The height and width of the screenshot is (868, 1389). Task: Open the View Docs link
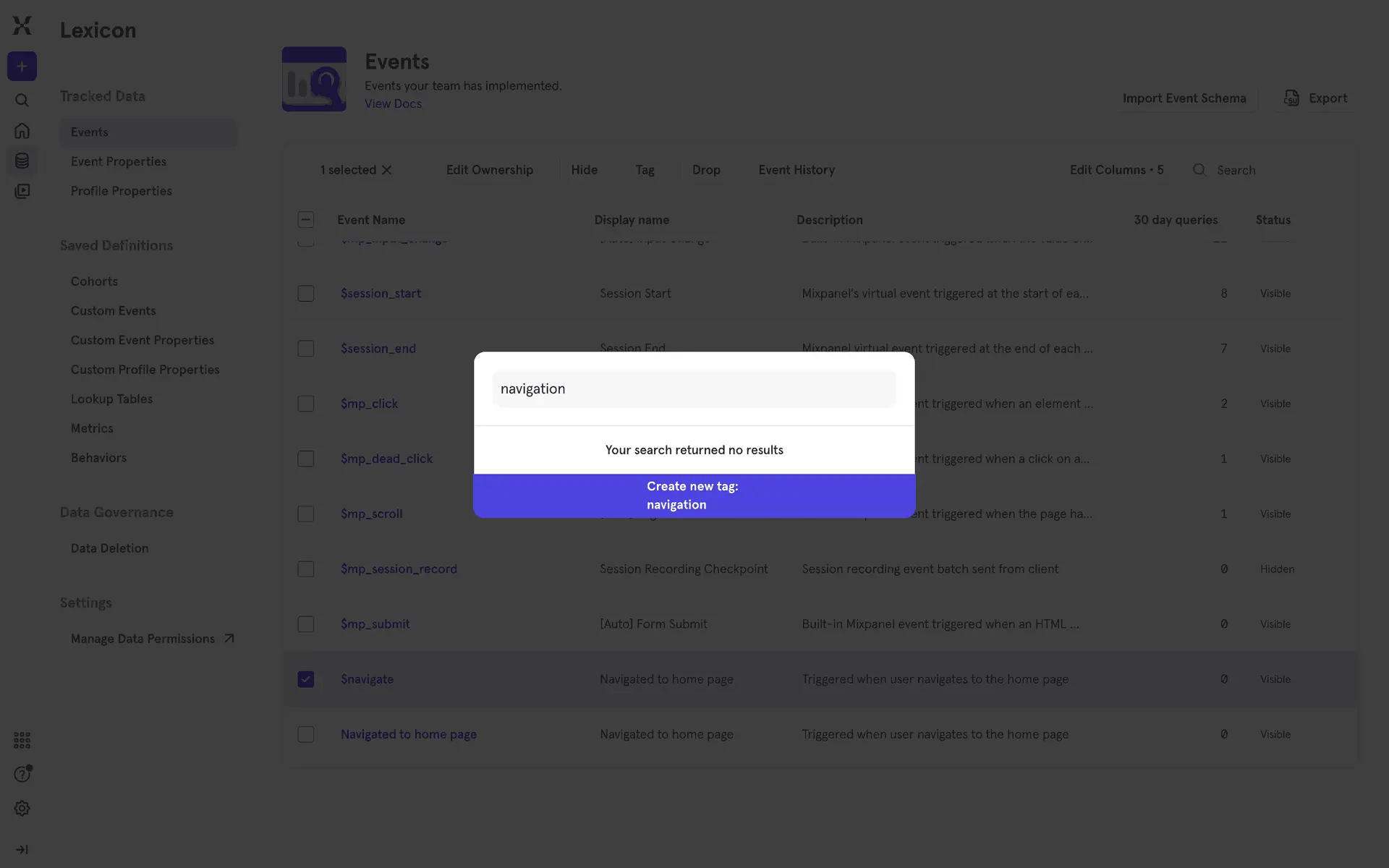click(393, 103)
